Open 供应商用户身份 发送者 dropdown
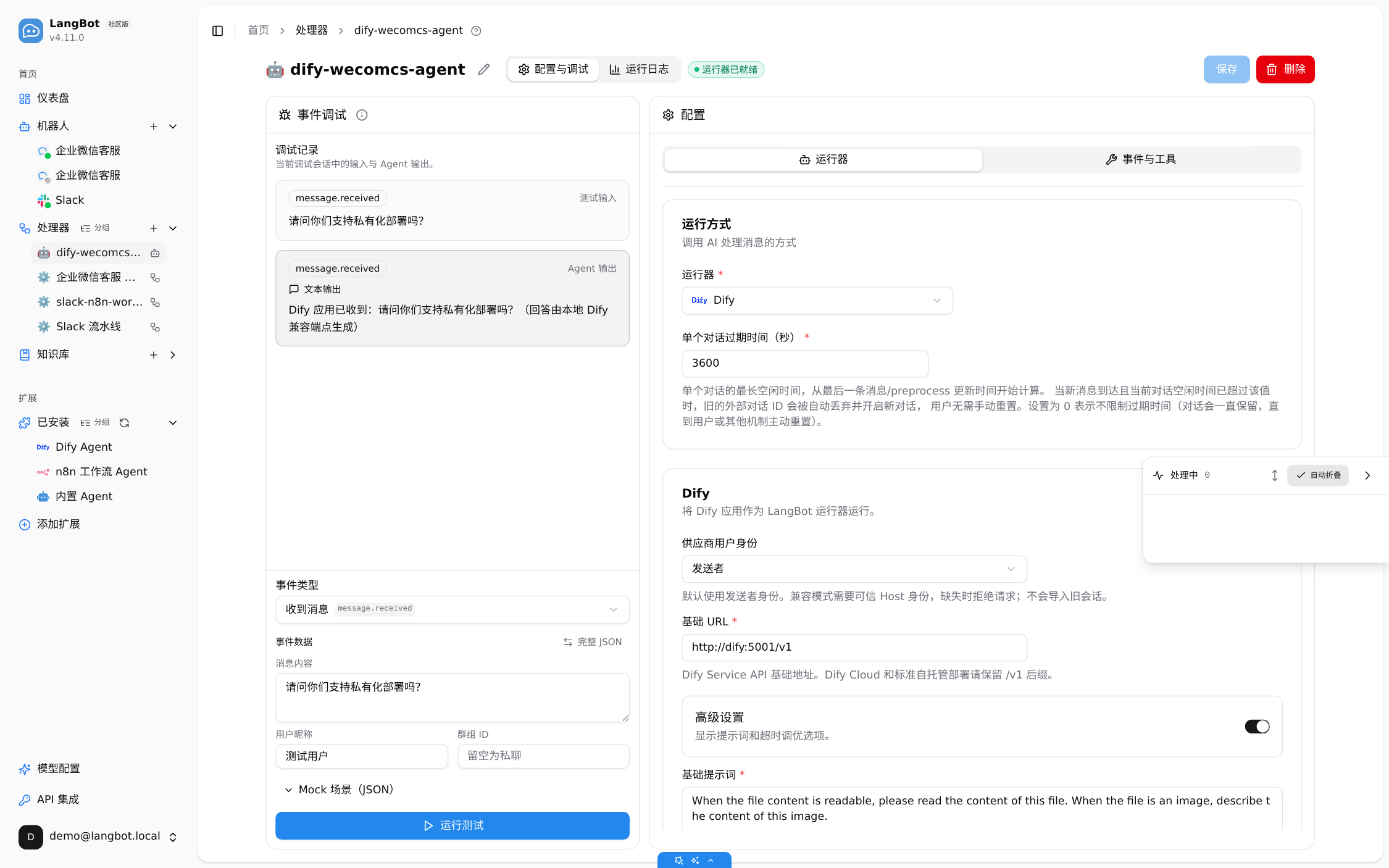The width and height of the screenshot is (1389, 868). (854, 569)
